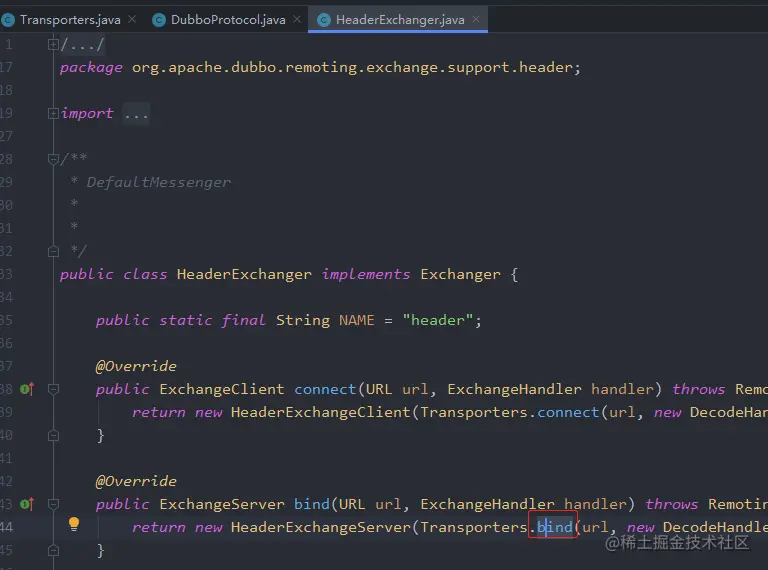Click the HeaderExchanger class name

tap(244, 274)
